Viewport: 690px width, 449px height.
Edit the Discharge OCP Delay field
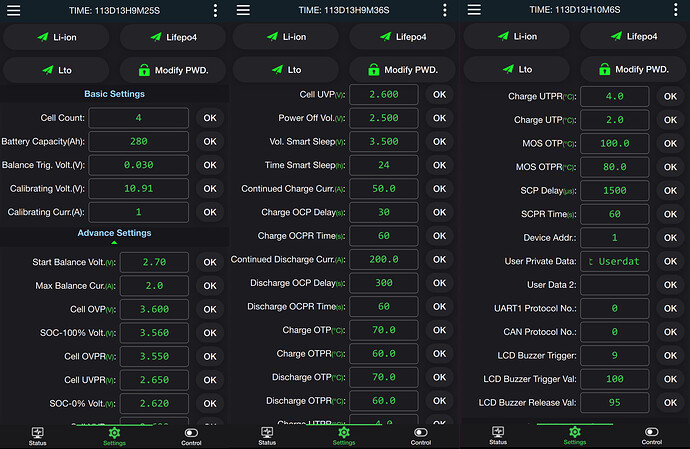[384, 283]
